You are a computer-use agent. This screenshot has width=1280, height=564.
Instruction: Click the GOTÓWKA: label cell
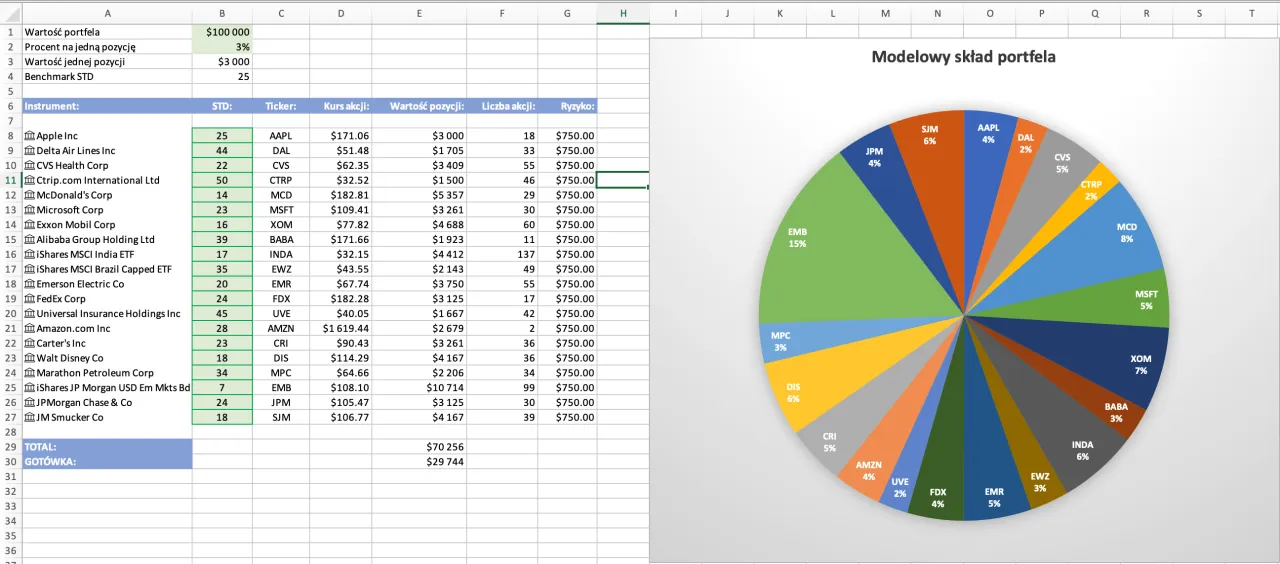107,461
